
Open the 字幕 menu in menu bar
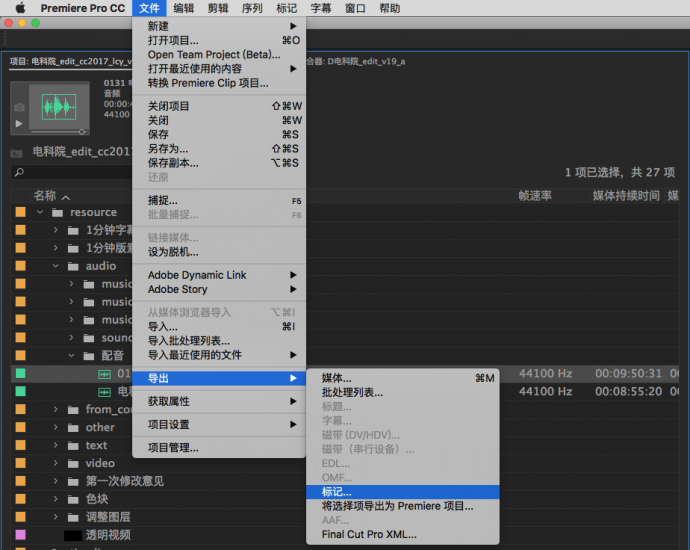pos(321,8)
